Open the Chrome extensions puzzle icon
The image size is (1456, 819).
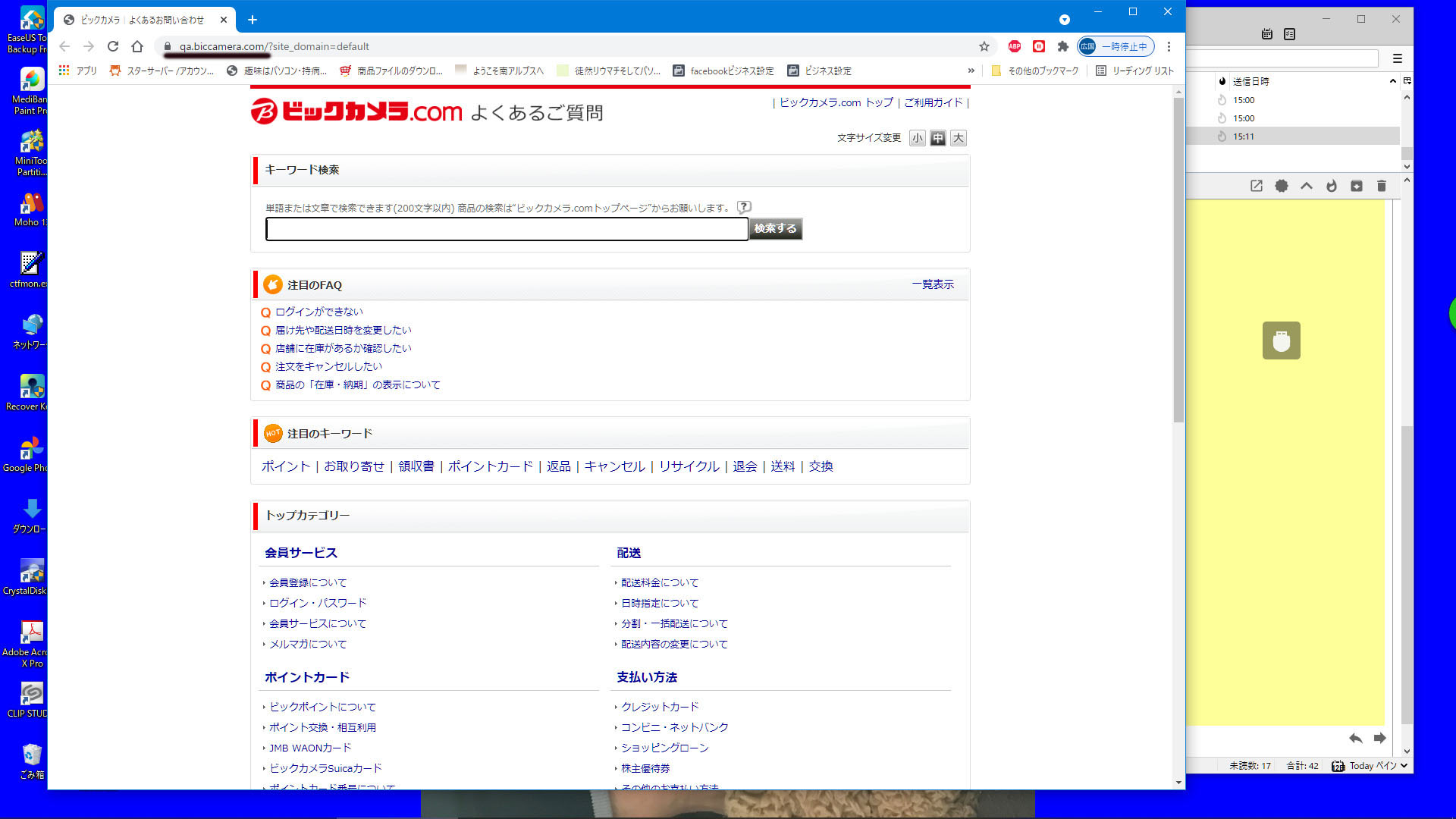tap(1062, 46)
